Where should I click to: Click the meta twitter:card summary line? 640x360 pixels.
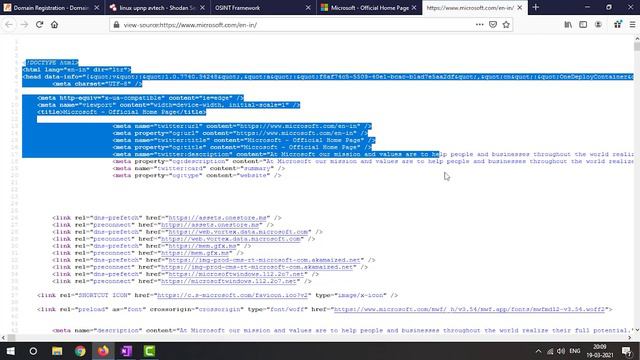pos(199,168)
